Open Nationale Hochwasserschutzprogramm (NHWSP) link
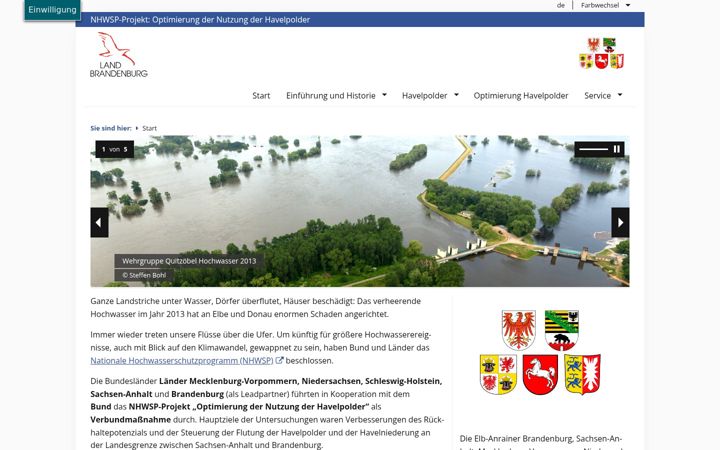720x450 pixels. 182,360
